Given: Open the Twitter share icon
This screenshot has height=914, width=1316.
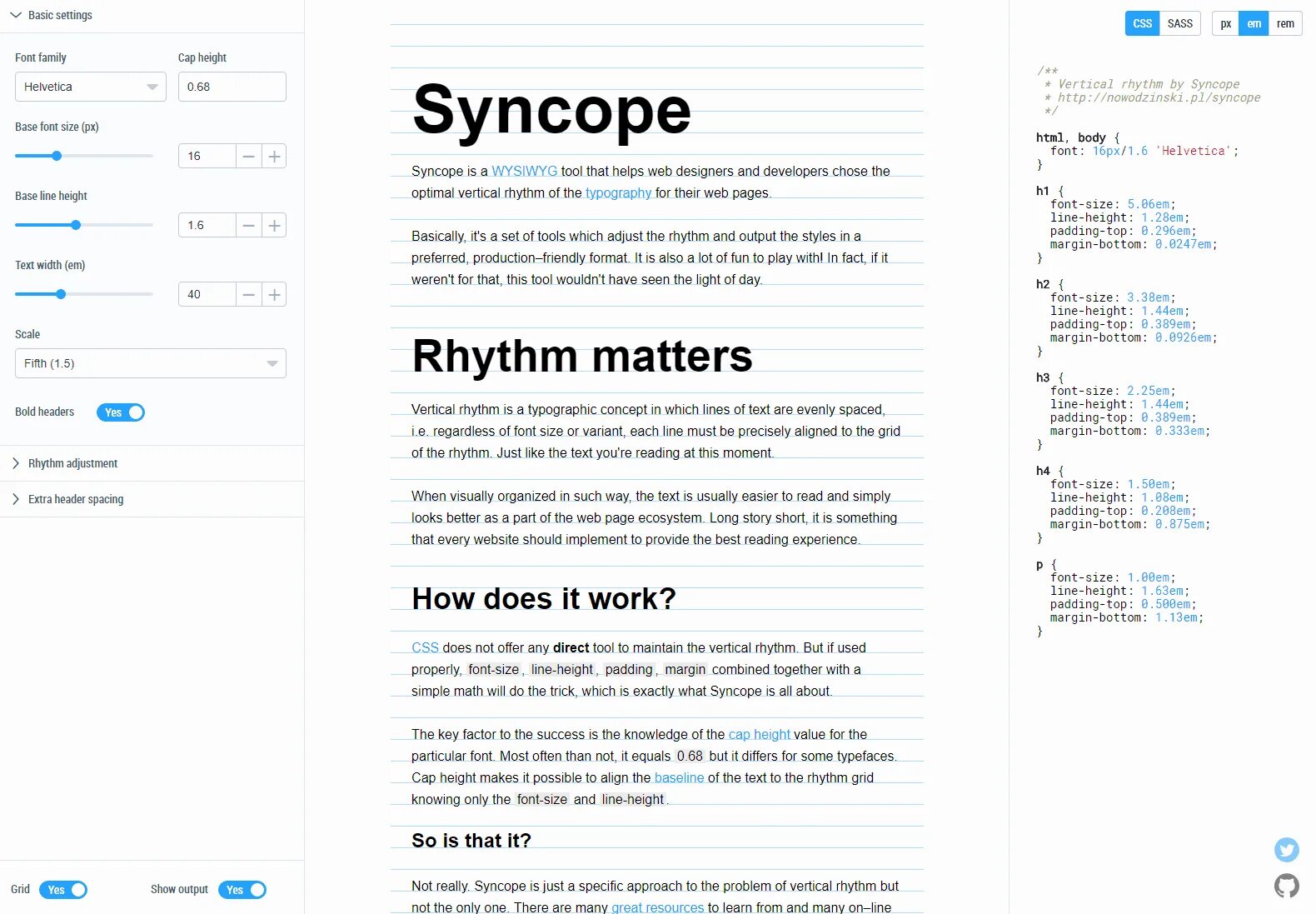Looking at the screenshot, I should click(x=1286, y=850).
